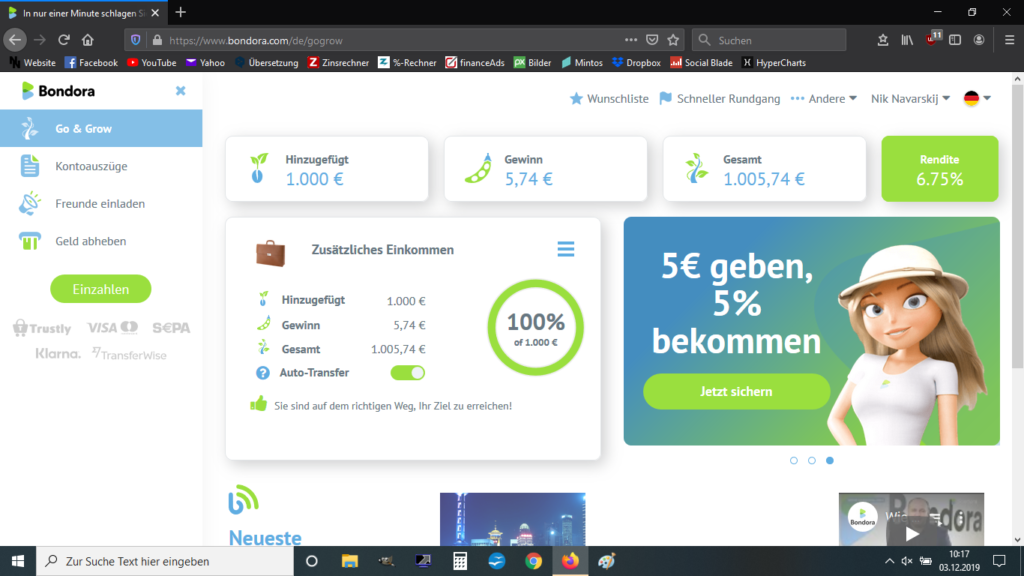Open the Mintos bookmark
The height and width of the screenshot is (576, 1024).
pos(581,63)
